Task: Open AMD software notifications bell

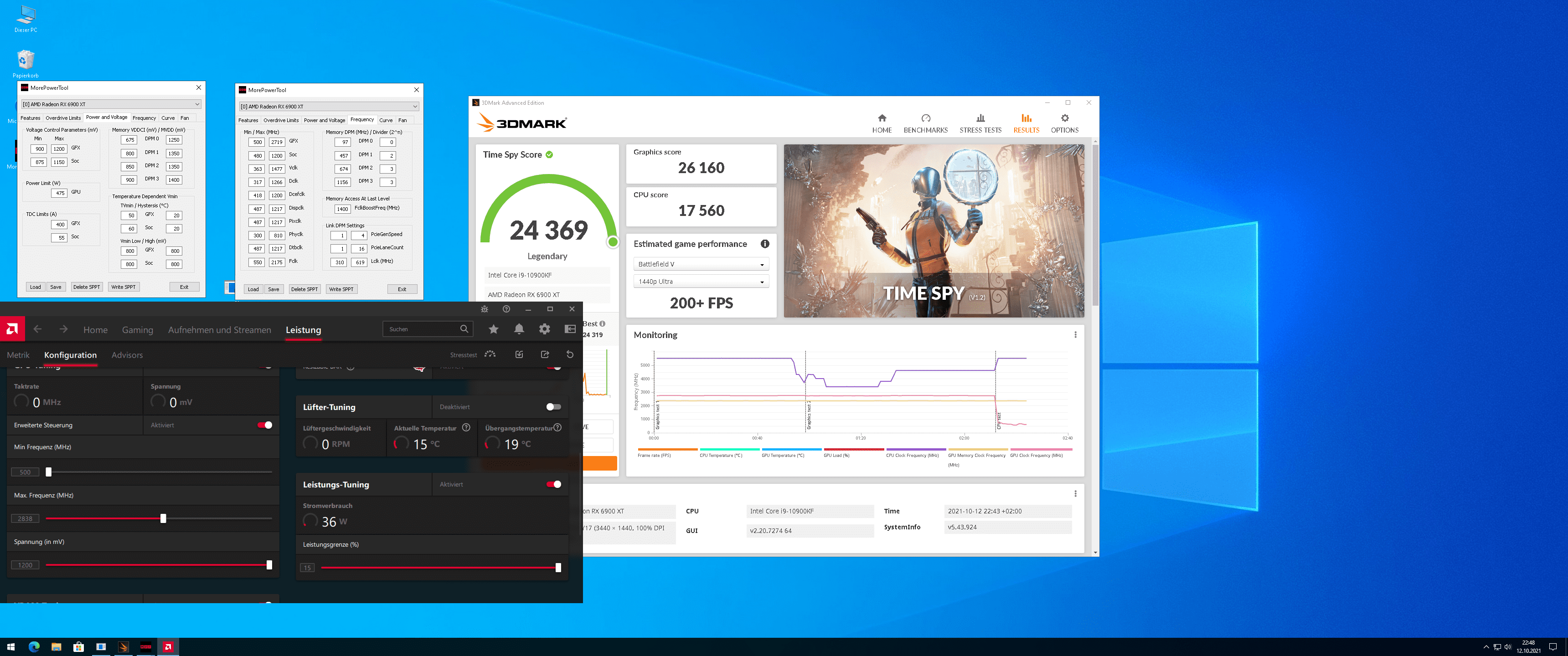Action: [x=519, y=329]
